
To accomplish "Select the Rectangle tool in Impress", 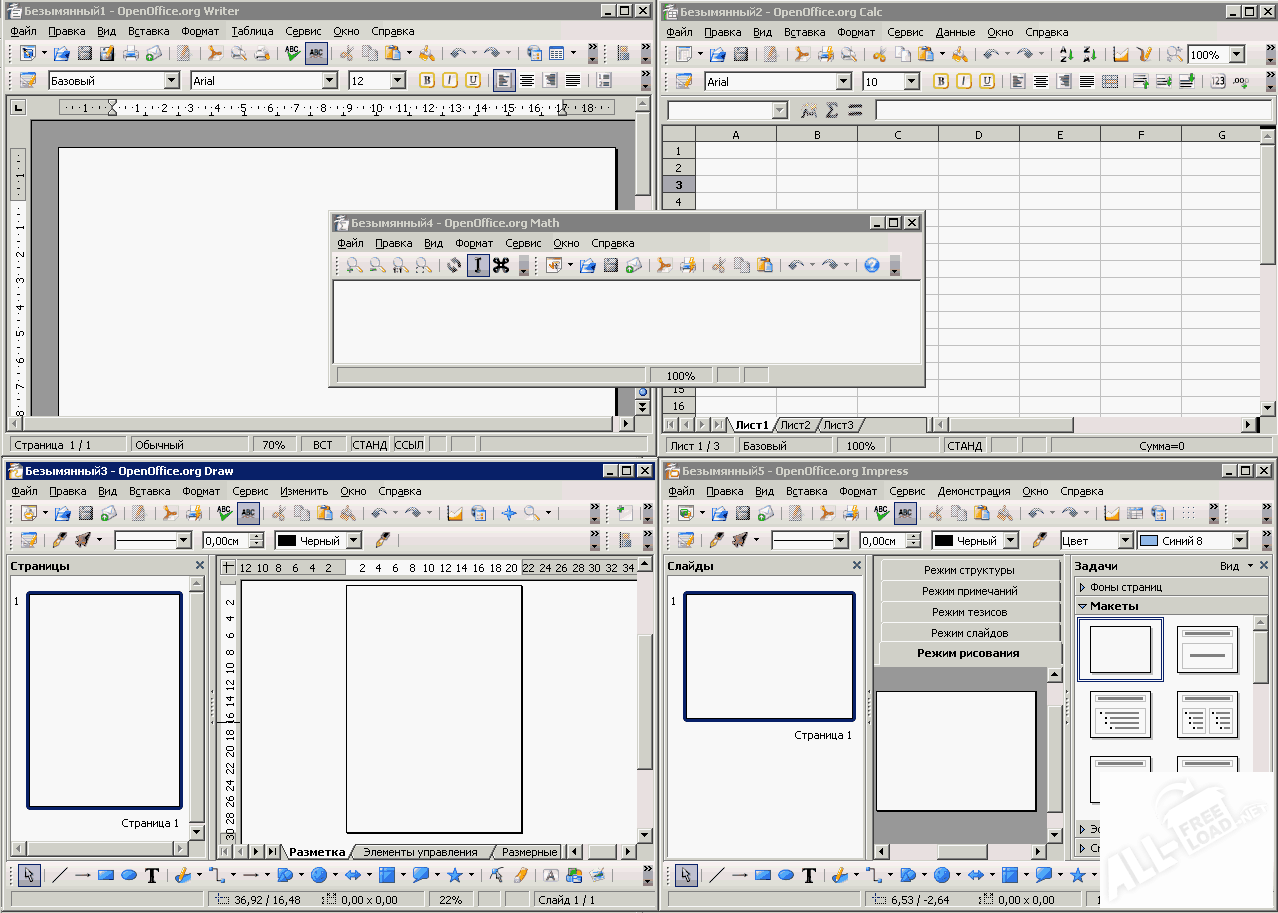I will [x=763, y=875].
